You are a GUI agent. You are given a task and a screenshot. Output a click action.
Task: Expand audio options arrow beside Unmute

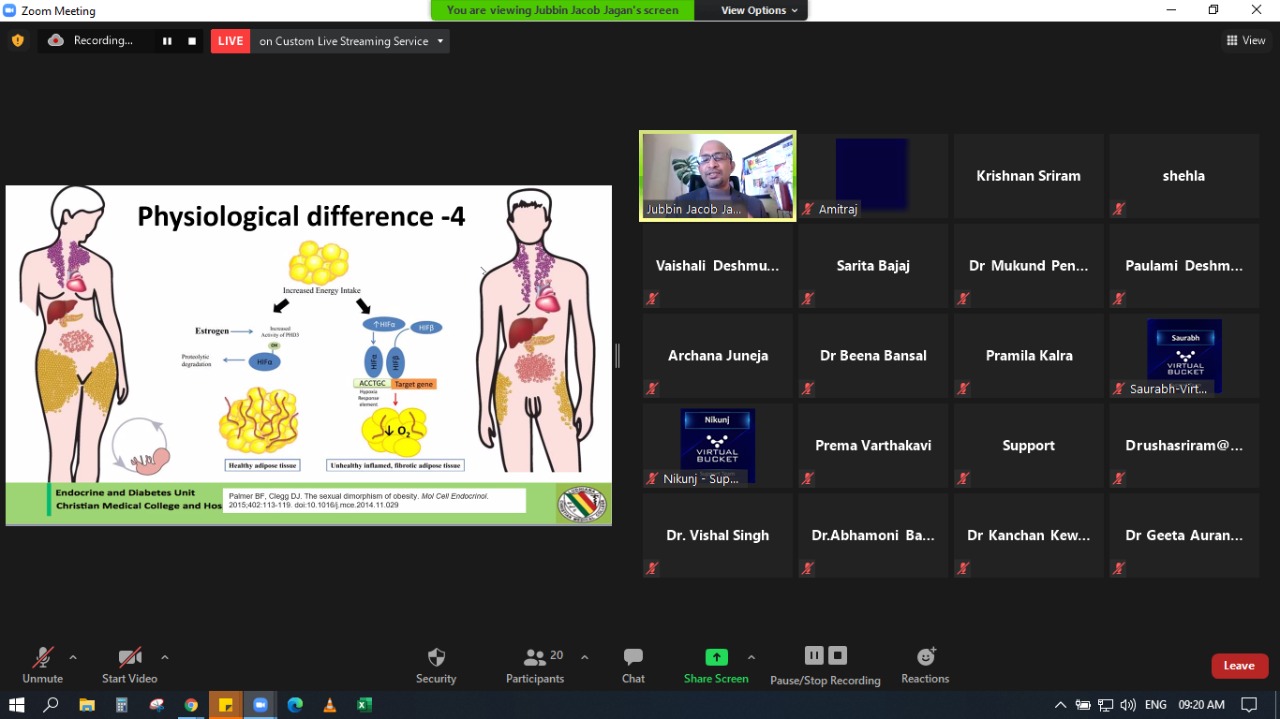click(x=73, y=657)
